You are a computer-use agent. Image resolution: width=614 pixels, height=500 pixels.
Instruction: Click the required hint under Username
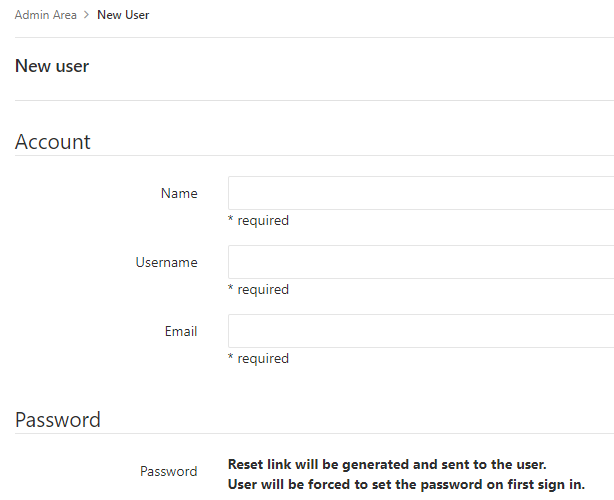[258, 289]
